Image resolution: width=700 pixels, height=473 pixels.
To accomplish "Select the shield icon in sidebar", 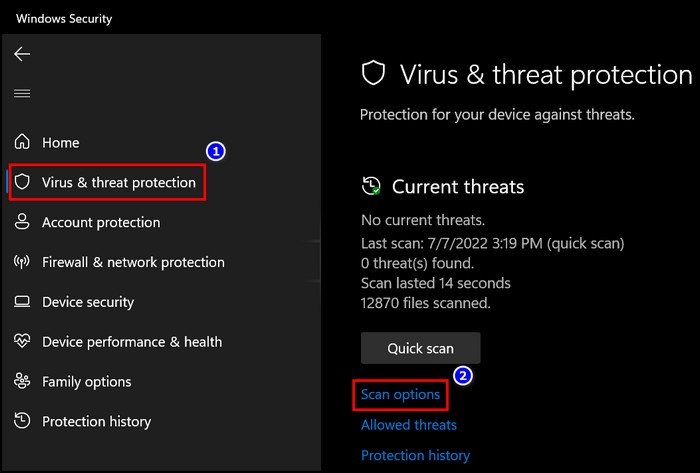I will 22,182.
